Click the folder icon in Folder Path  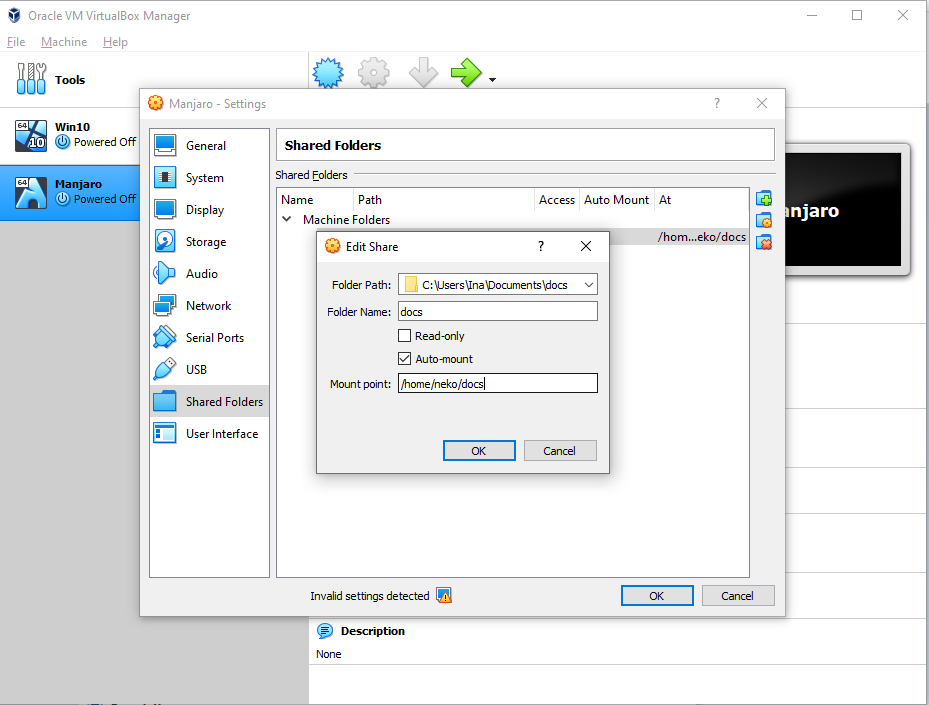click(411, 285)
